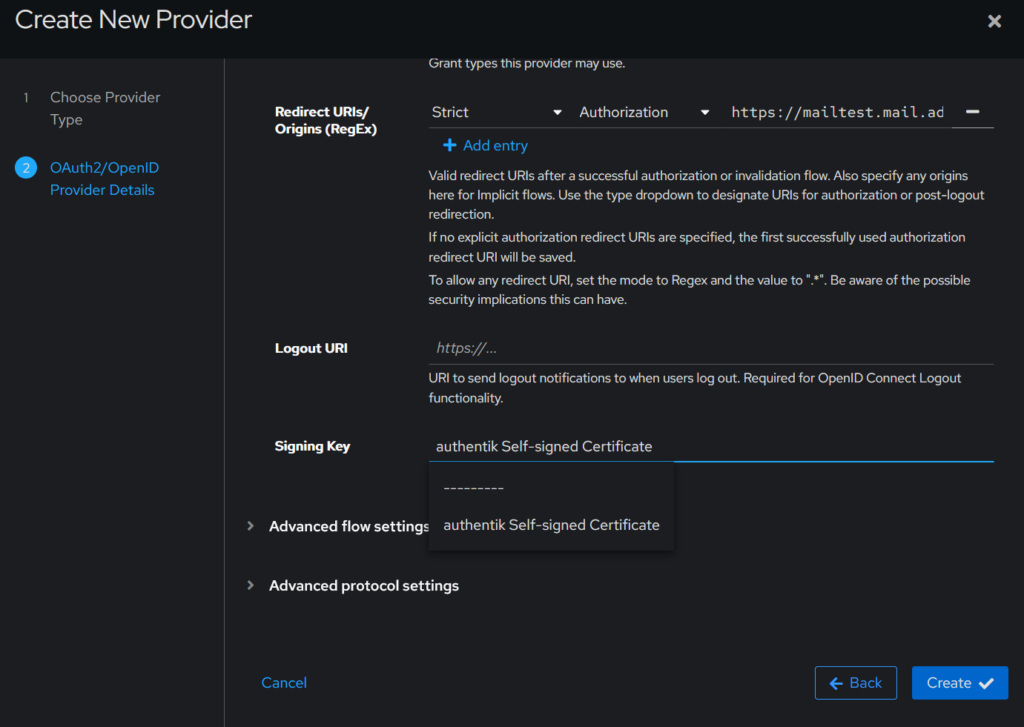Viewport: 1024px width, 727px height.
Task: Click the Logout URI label
Action: tap(311, 348)
